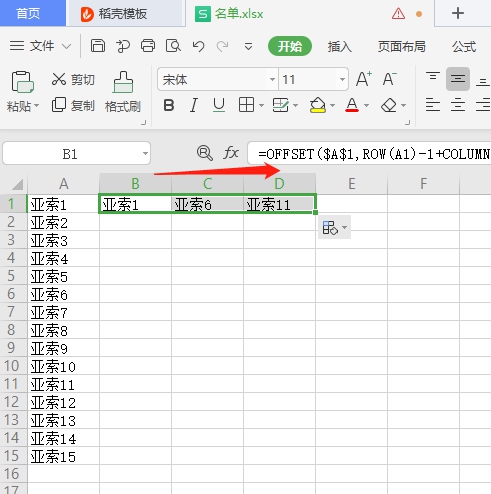Align cell text left

[433, 105]
